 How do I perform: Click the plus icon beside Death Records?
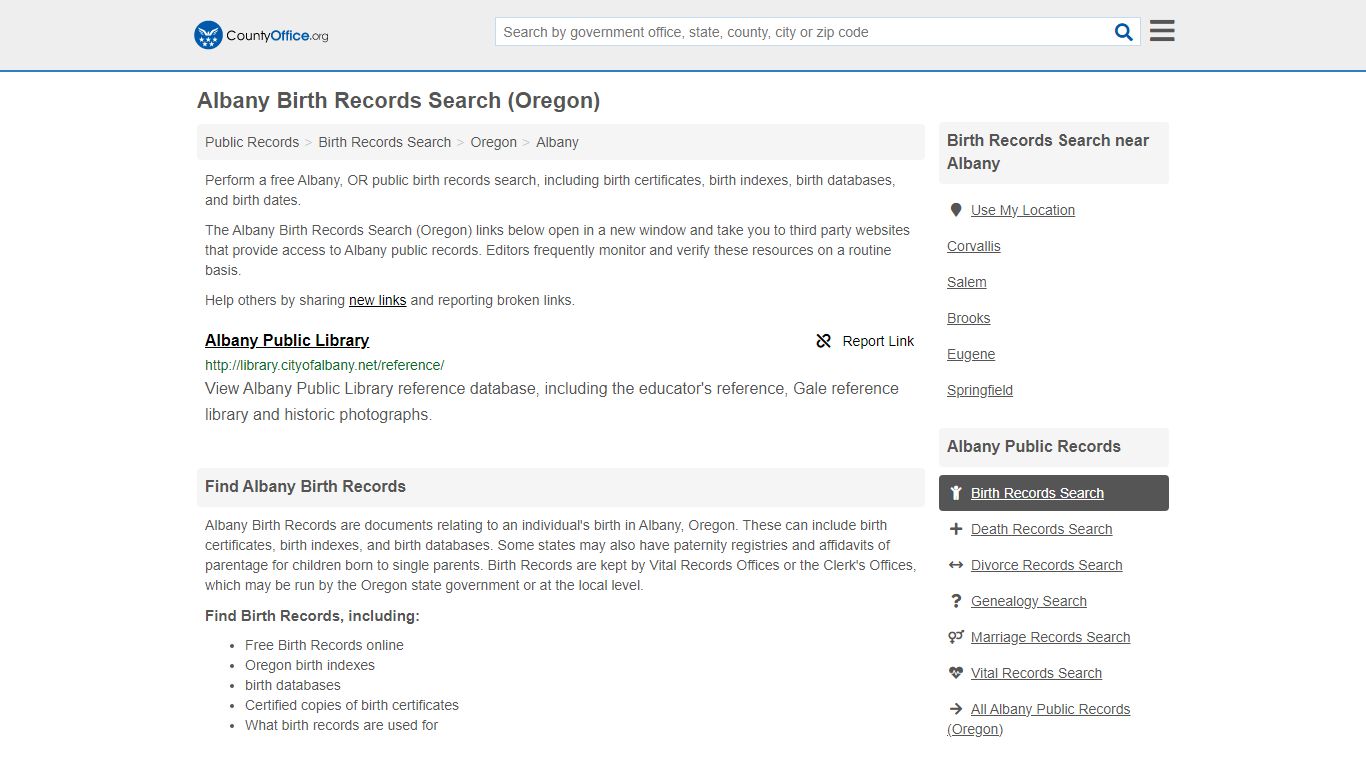[956, 529]
